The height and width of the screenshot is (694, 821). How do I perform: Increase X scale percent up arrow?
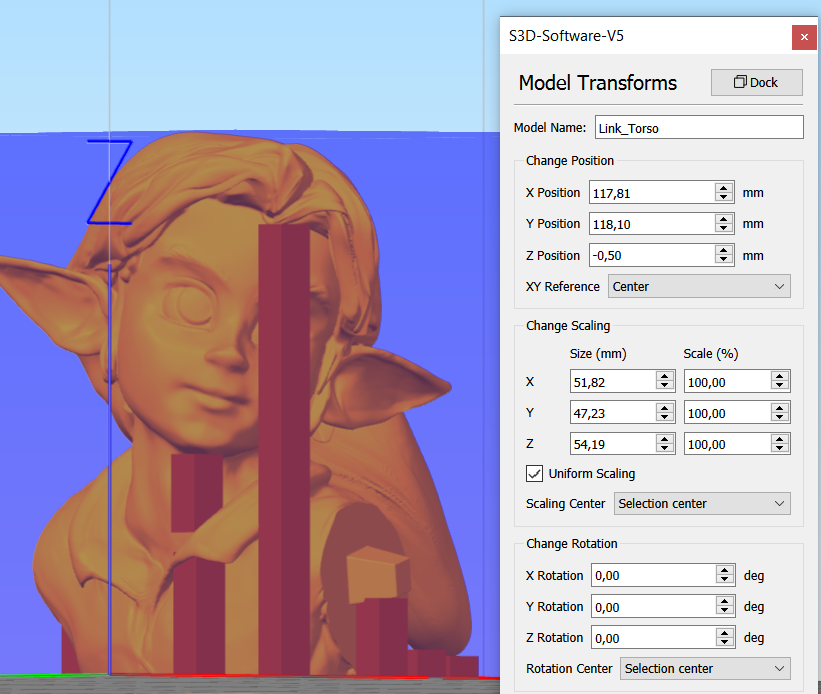(x=780, y=377)
